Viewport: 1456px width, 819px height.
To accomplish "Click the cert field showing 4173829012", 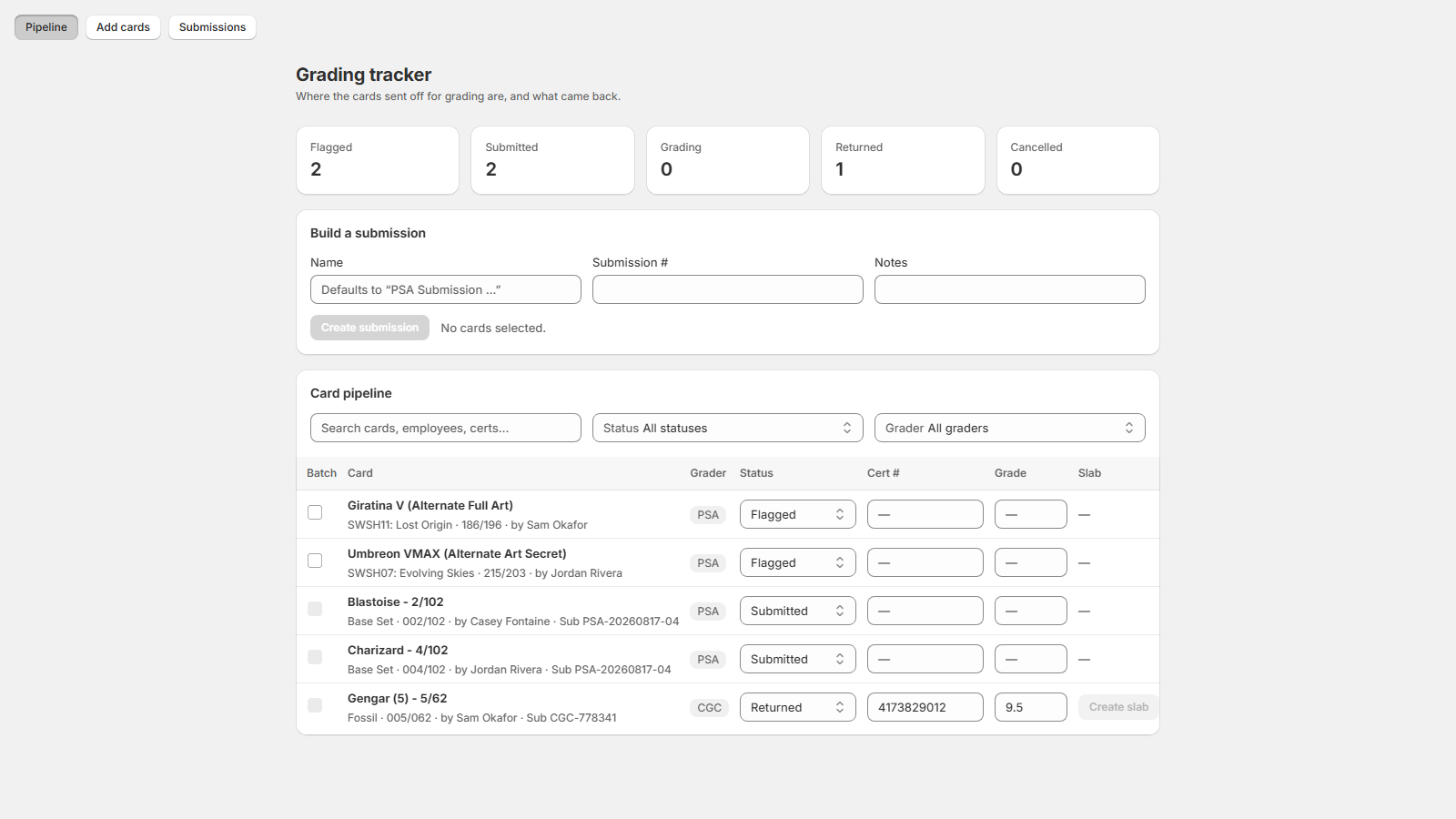I will tap(925, 707).
